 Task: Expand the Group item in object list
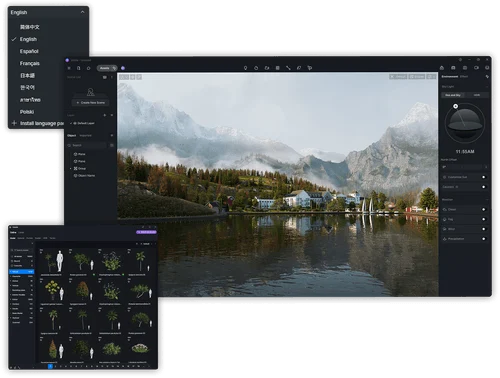point(71,169)
